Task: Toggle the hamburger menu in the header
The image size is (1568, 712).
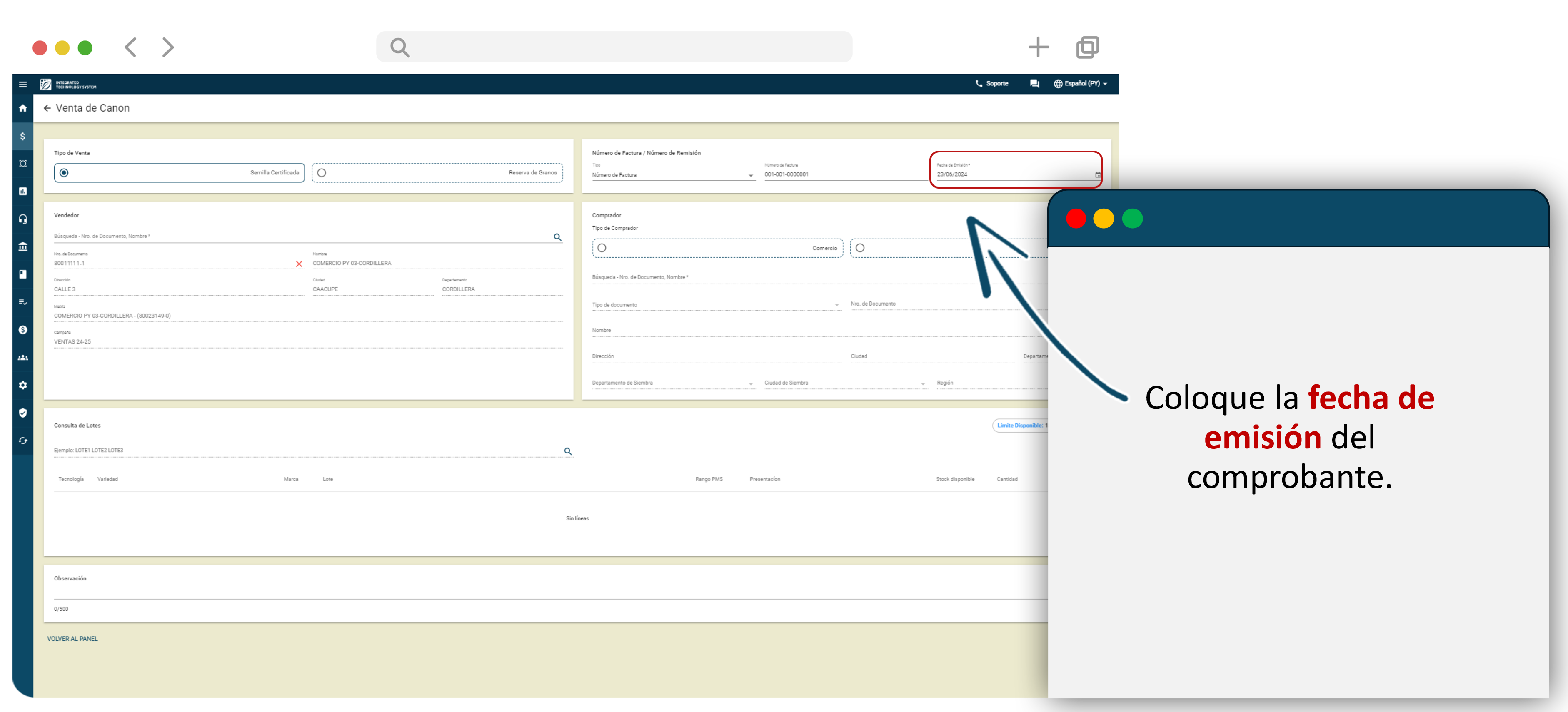Action: tap(23, 85)
